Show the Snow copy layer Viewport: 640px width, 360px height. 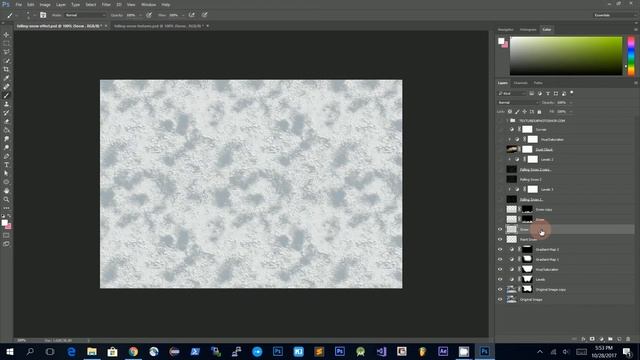coord(500,209)
